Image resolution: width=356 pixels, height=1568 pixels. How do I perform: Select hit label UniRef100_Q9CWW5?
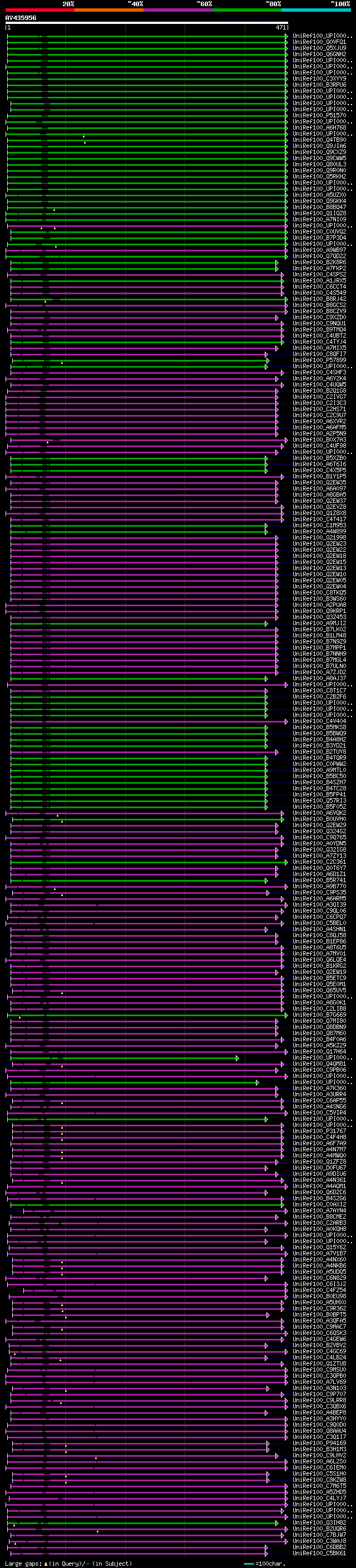(x=319, y=157)
